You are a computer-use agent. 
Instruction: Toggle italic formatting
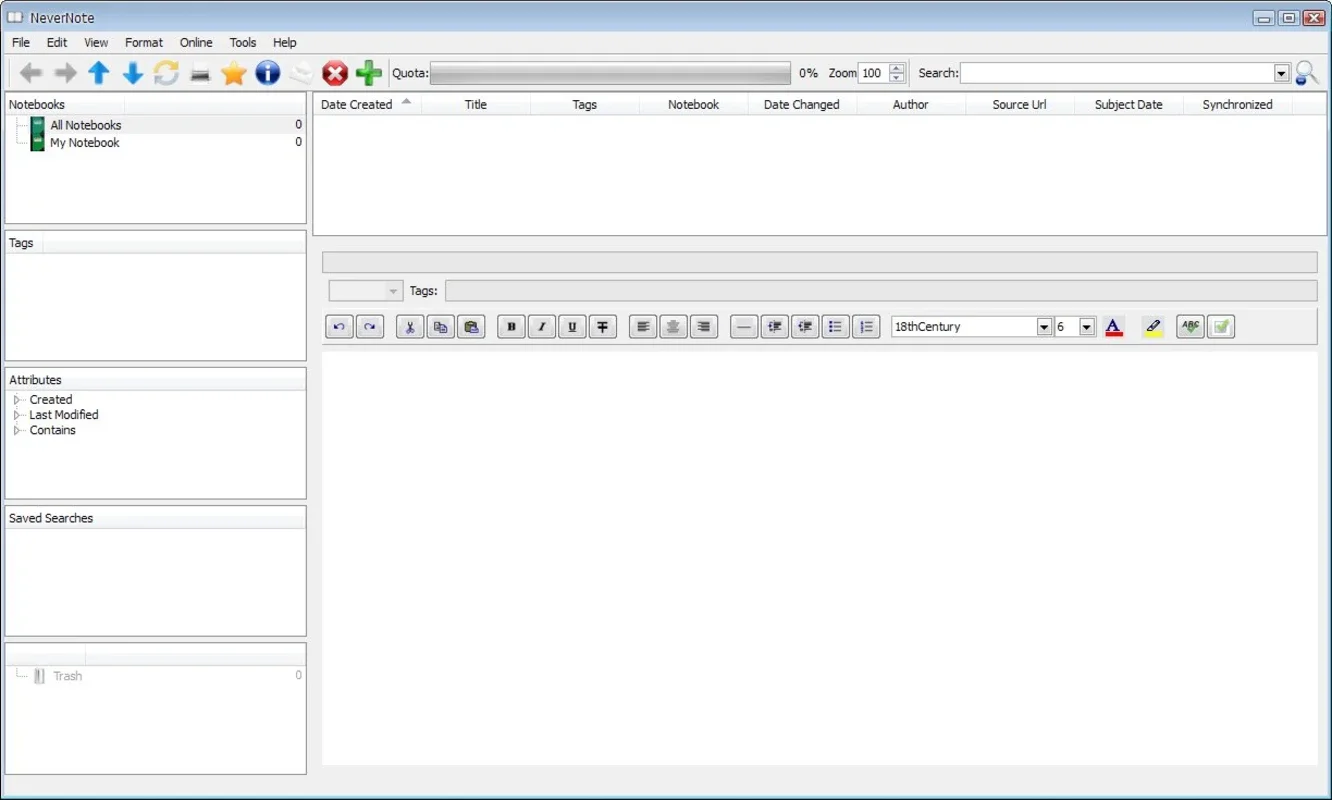(542, 327)
